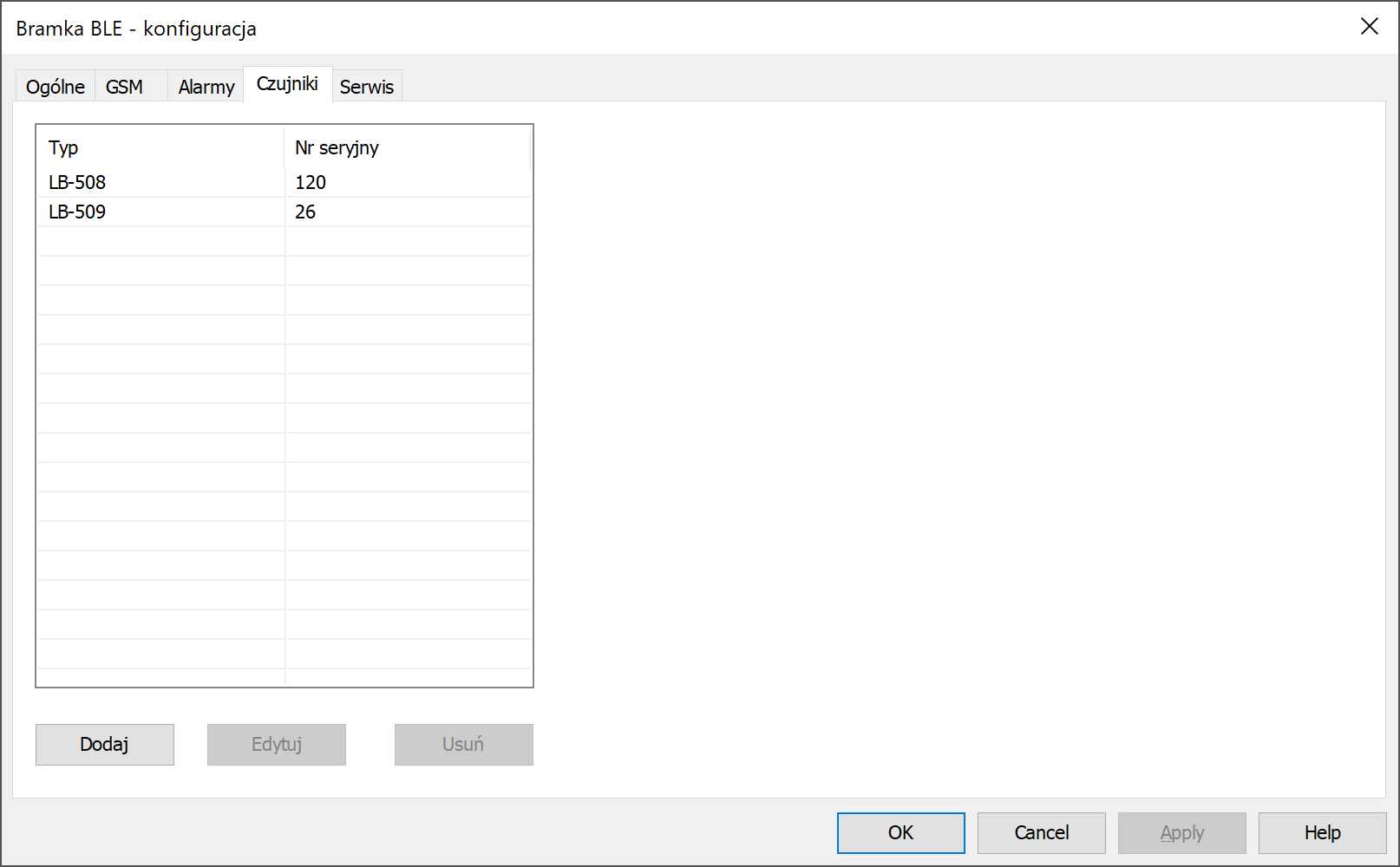Go to the Alarmy tab
Screen dimensions: 1400x867
(206, 87)
